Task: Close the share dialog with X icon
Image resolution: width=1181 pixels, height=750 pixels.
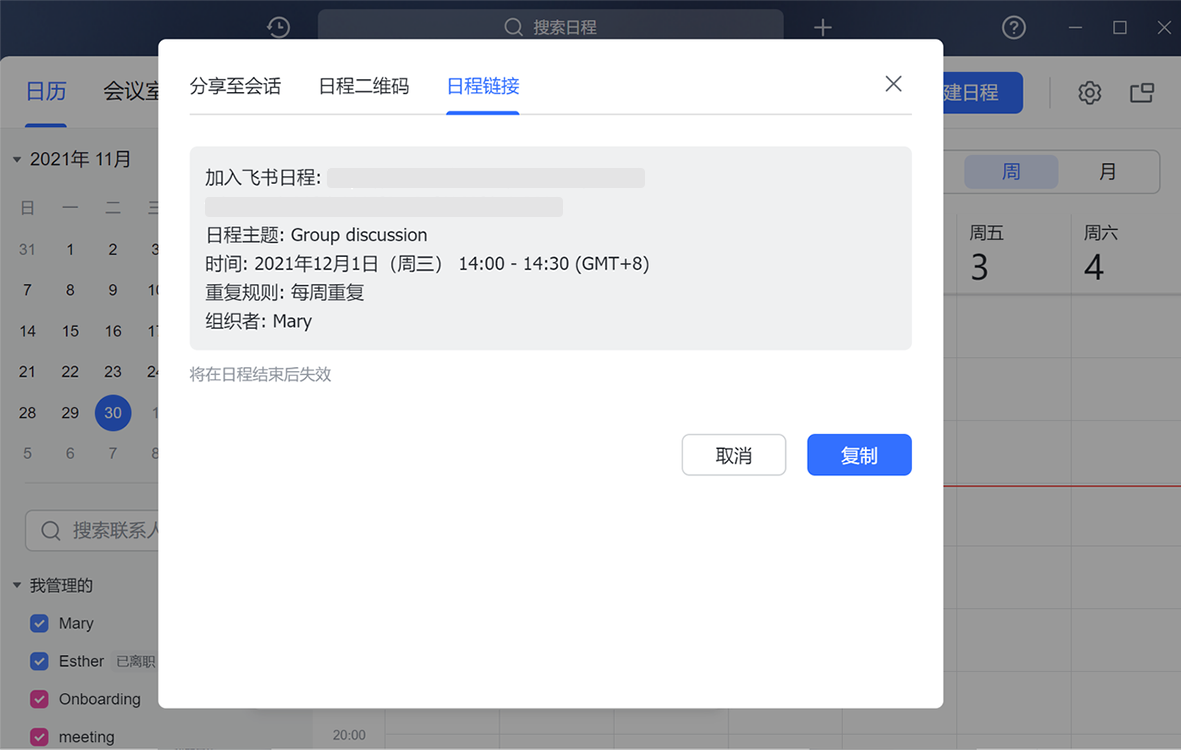Action: 893,84
